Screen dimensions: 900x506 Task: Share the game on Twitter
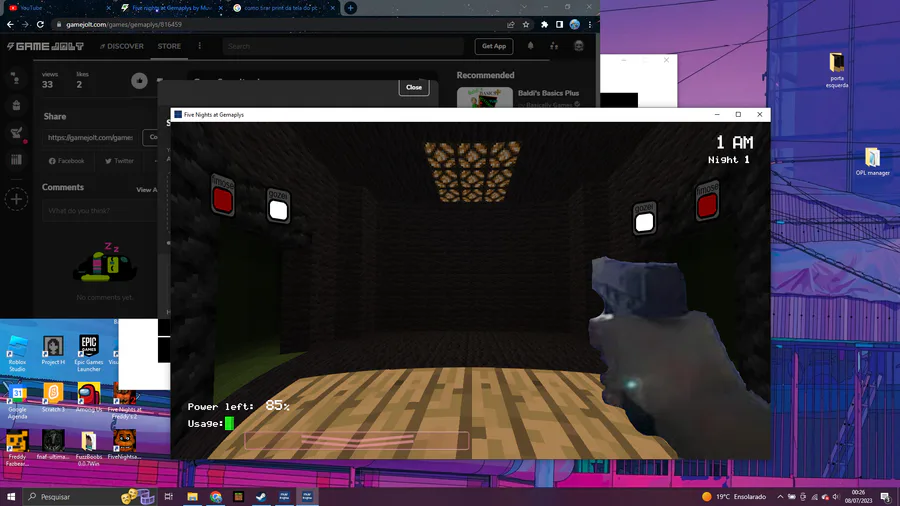[x=119, y=161]
